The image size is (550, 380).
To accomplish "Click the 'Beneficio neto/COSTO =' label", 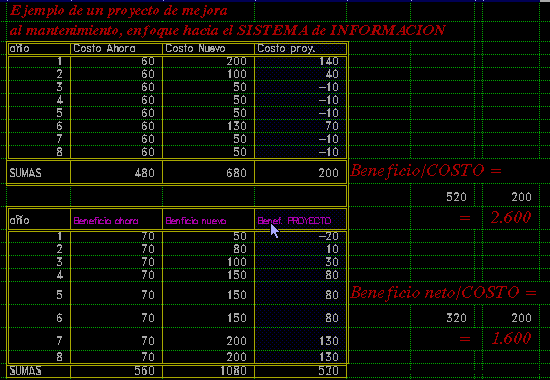I will pyautogui.click(x=443, y=293).
